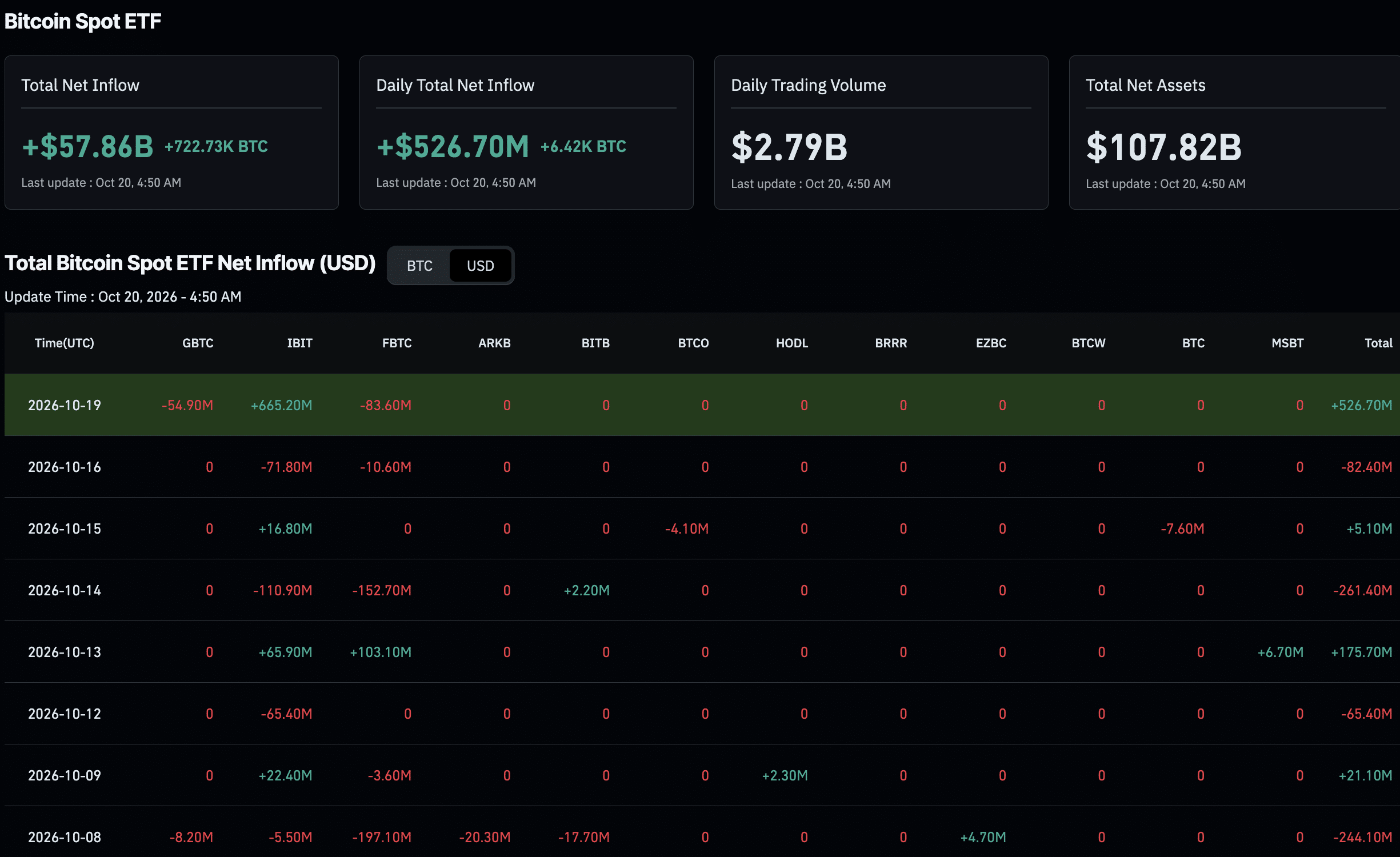Screen dimensions: 1400x857
Task: Select the USD unit toggle
Action: (480, 266)
